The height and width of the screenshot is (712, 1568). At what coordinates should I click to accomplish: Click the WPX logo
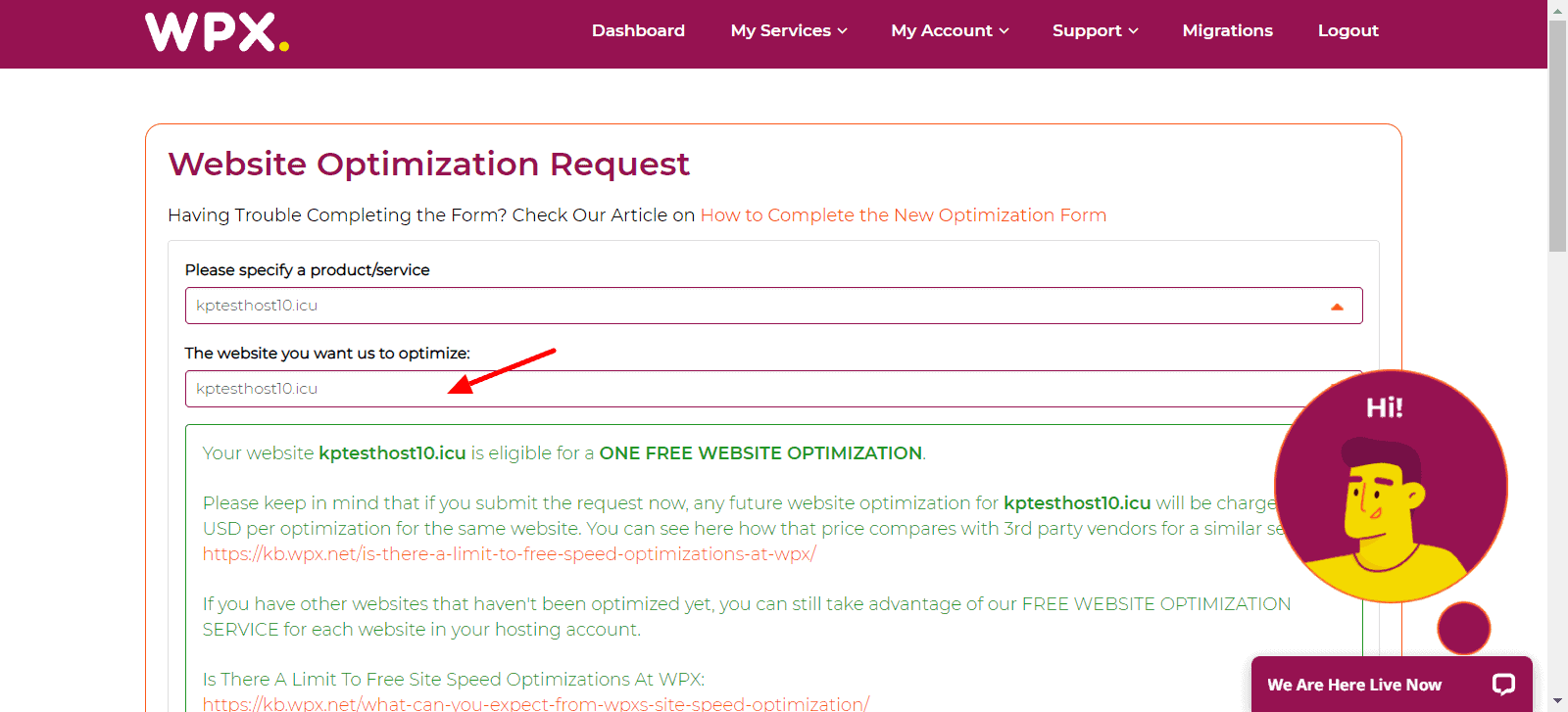(217, 32)
